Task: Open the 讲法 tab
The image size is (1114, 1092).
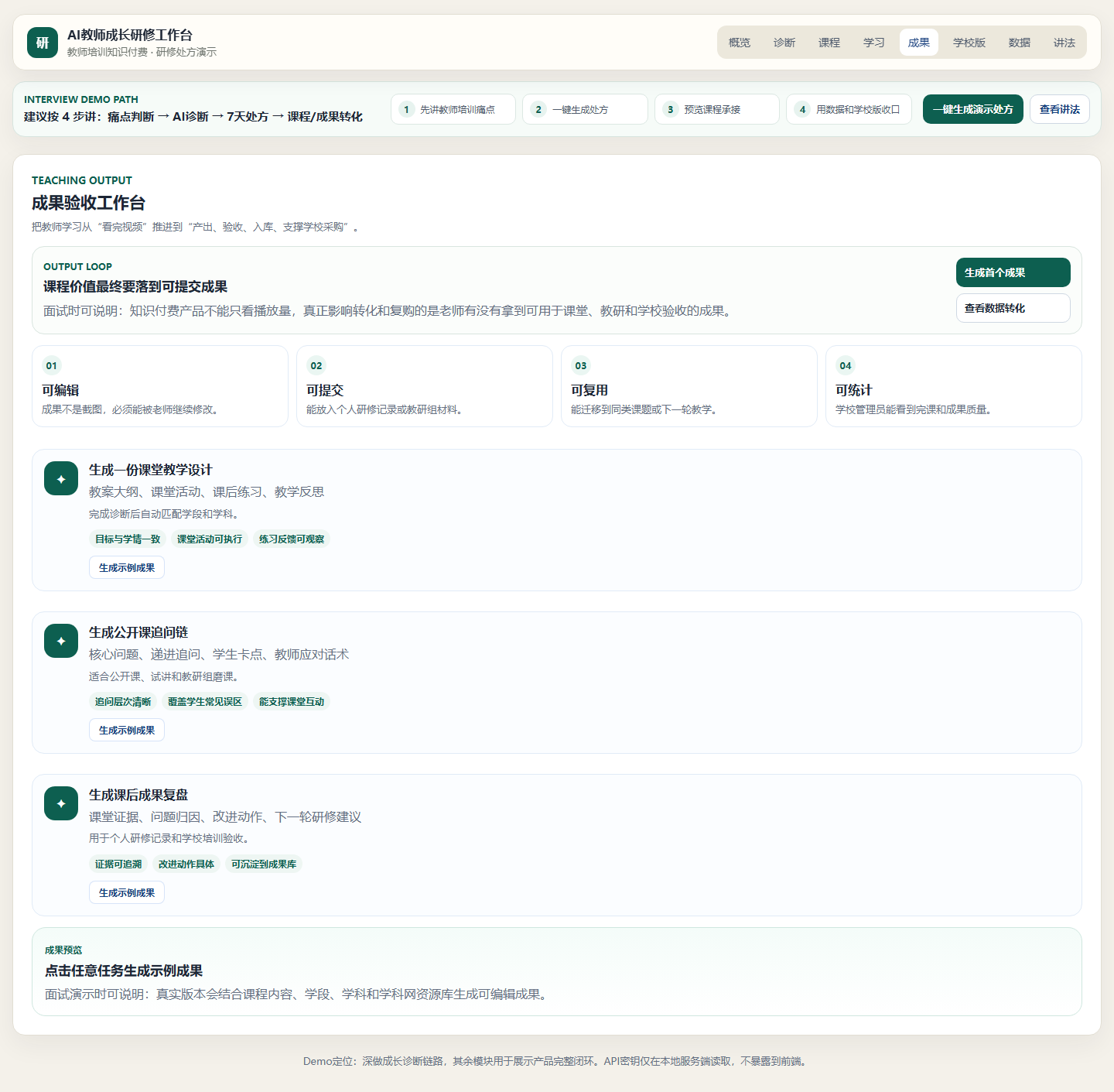Action: pos(1064,43)
